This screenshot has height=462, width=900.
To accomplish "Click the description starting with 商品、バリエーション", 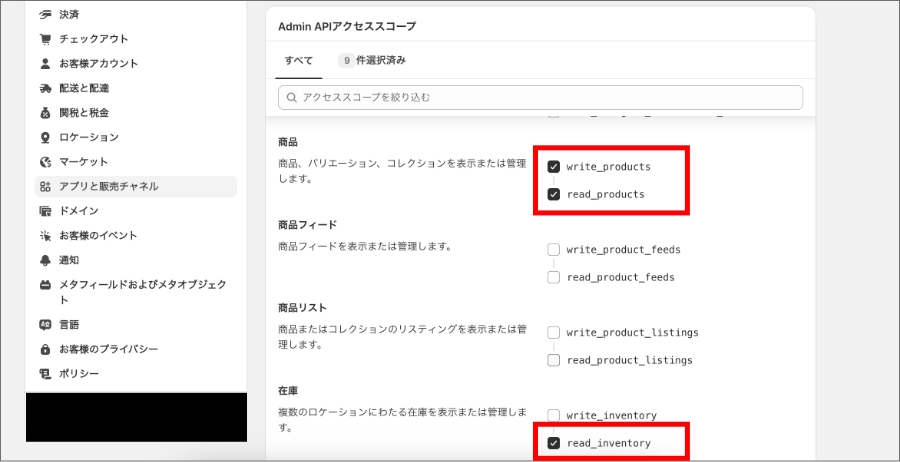I will [x=402, y=172].
